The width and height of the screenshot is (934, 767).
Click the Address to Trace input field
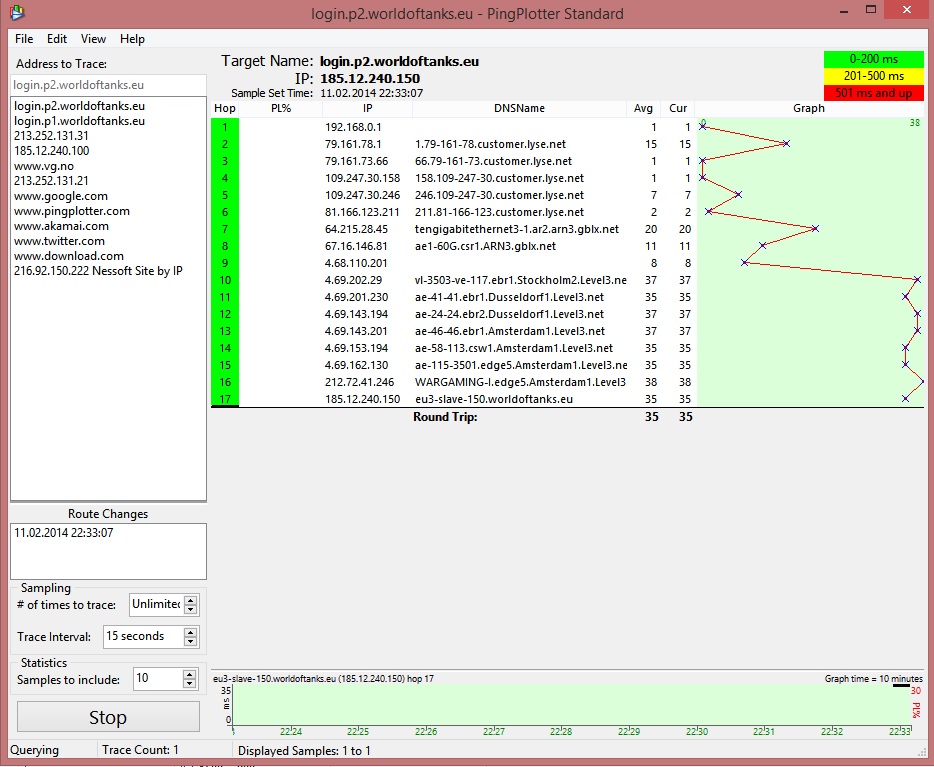108,85
